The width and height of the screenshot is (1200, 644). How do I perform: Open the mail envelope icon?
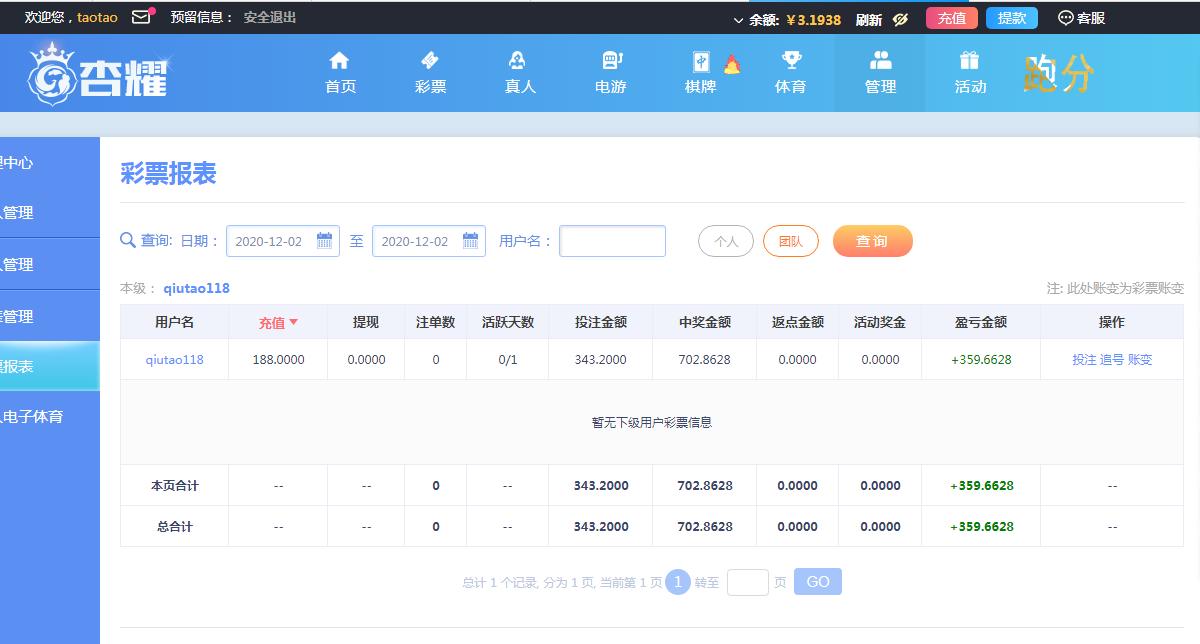(x=143, y=16)
